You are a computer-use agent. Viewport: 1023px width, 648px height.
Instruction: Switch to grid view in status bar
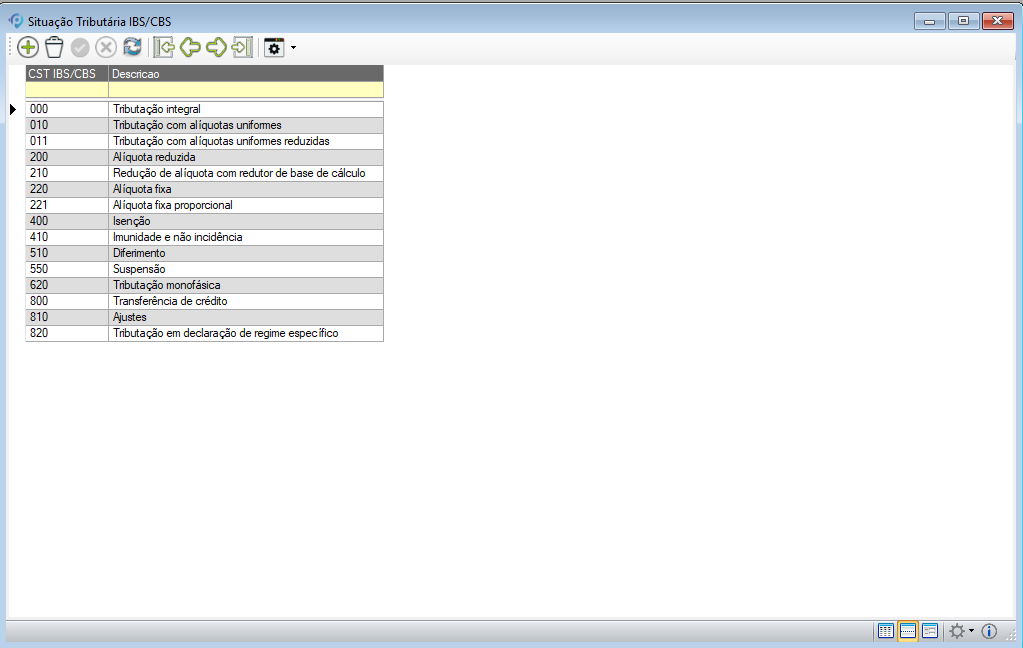click(x=885, y=631)
